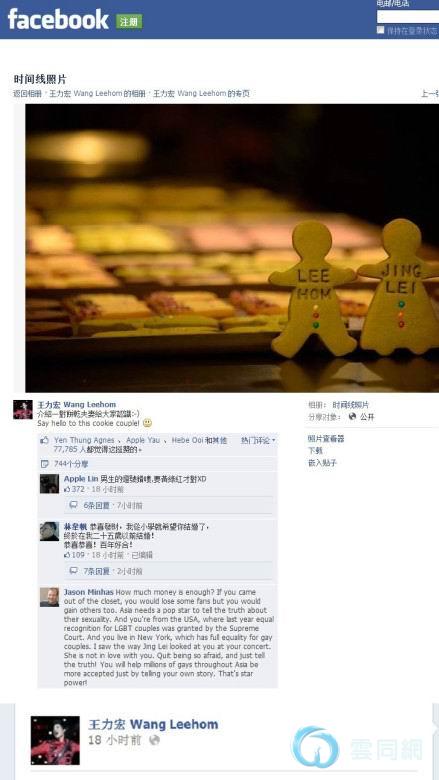Viewport: 439px width, 780px height.
Task: Open the 照片查看器 photo viewer link
Action: click(x=326, y=439)
